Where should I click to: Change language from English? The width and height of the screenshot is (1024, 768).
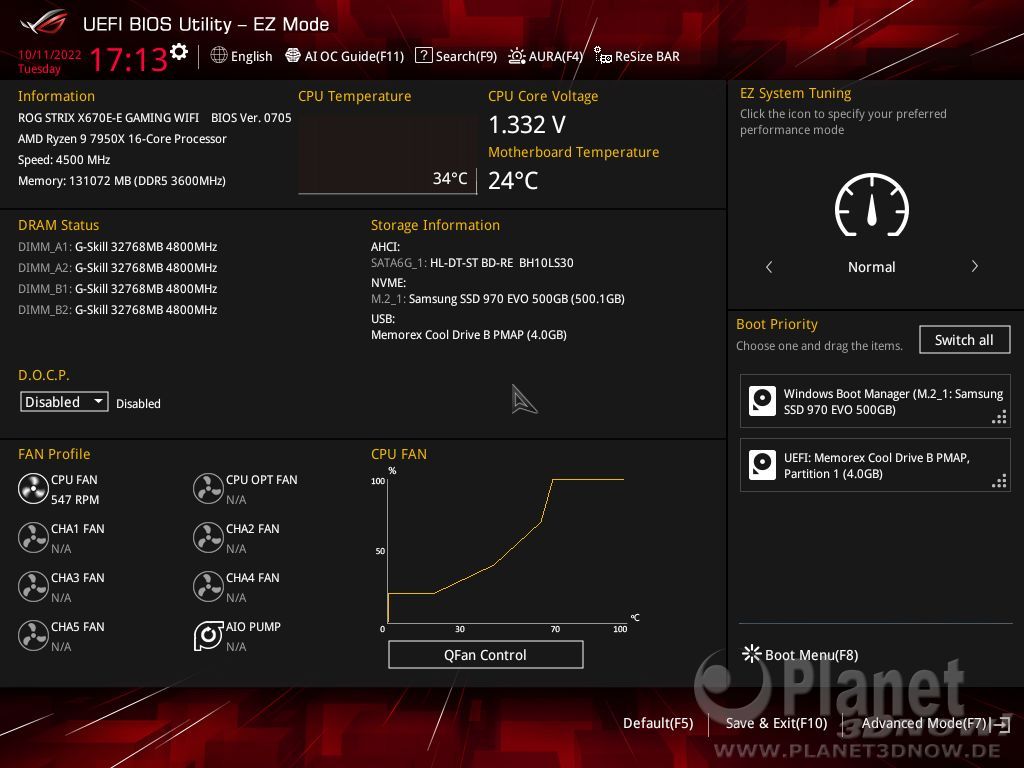tap(251, 56)
